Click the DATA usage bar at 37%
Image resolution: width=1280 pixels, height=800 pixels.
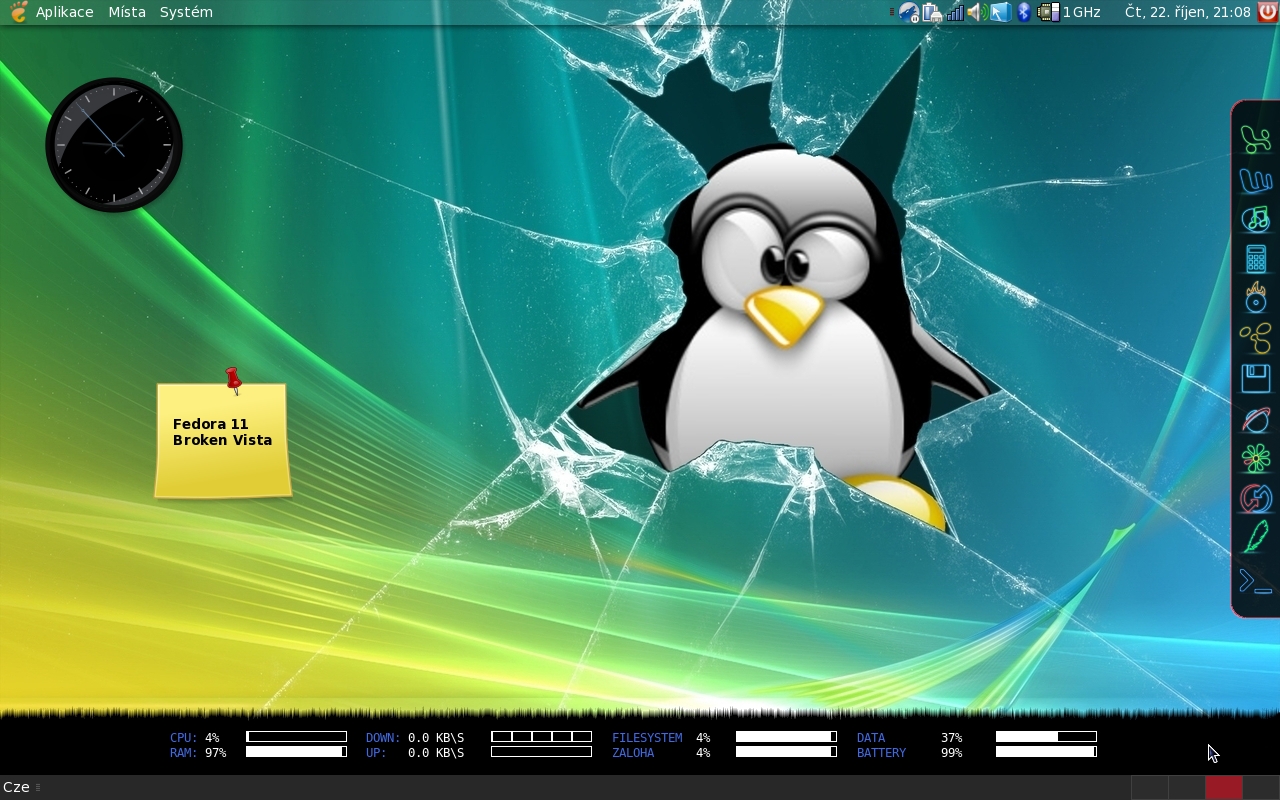[x=1046, y=737]
